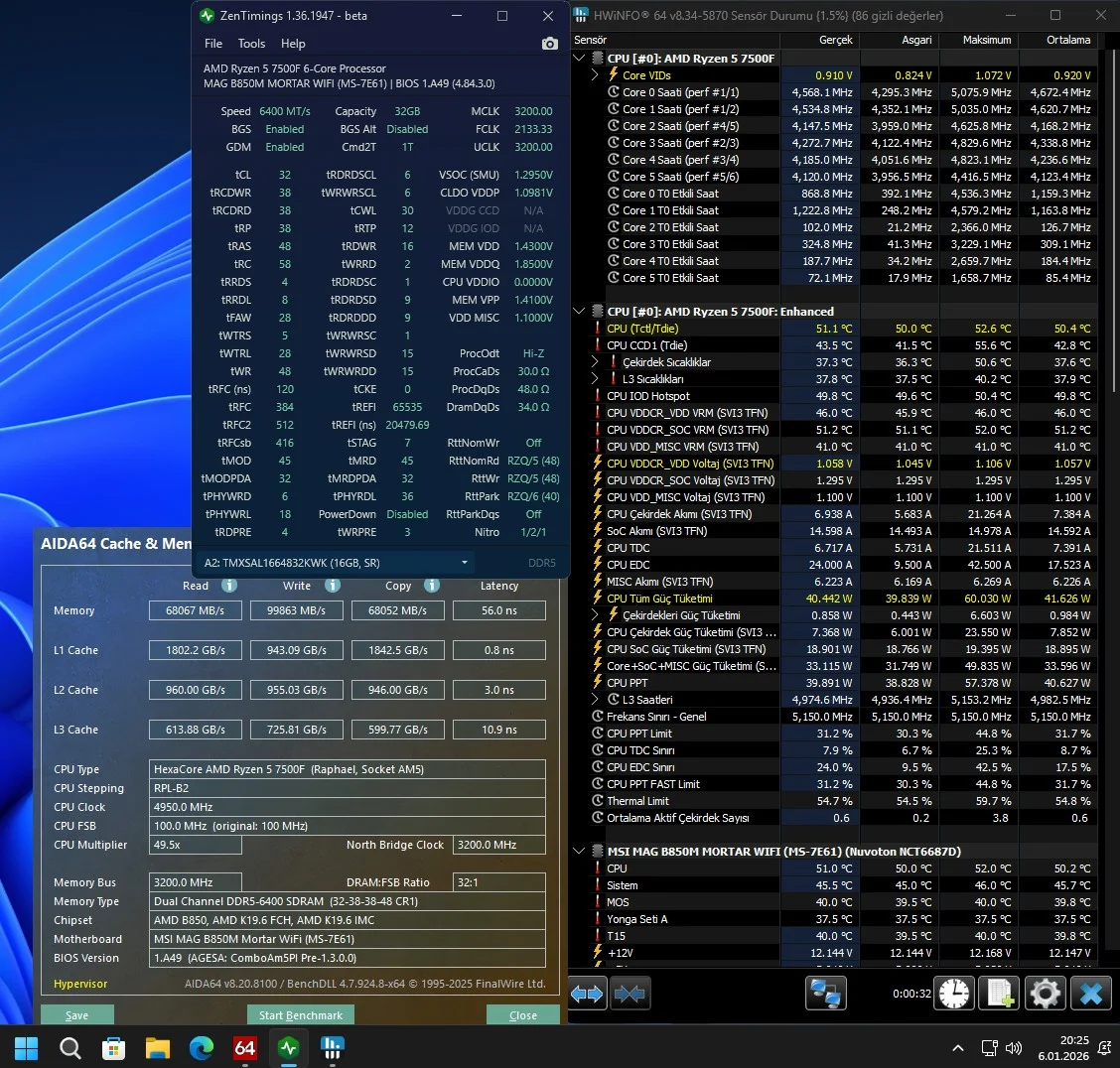Click the info icon next to Read
The width and height of the screenshot is (1120, 1068).
pyautogui.click(x=229, y=586)
